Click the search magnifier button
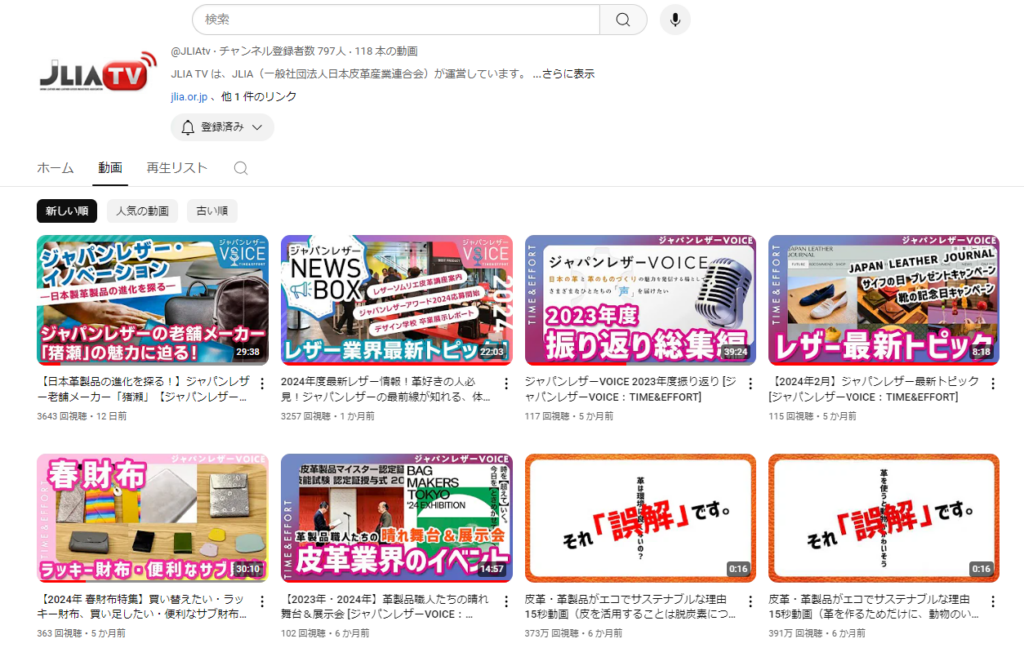 [623, 20]
